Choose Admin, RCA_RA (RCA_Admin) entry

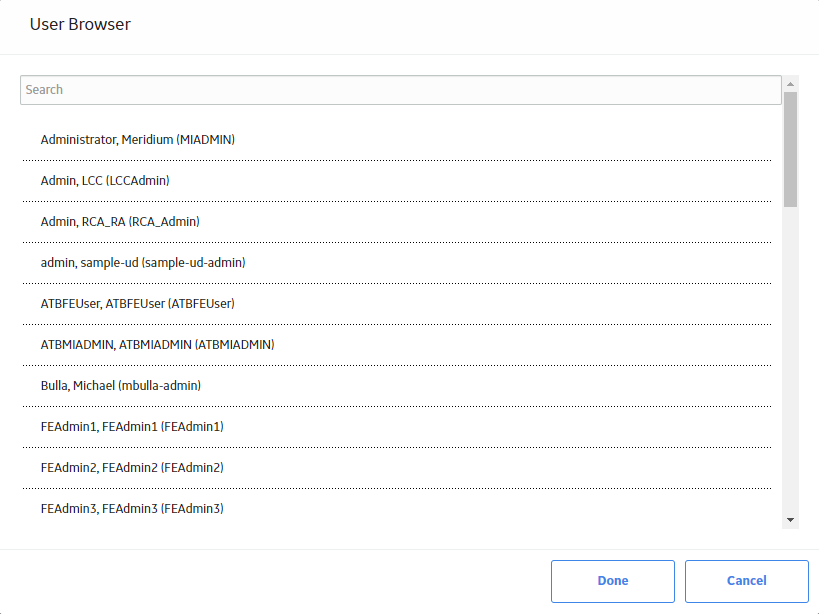[397, 222]
